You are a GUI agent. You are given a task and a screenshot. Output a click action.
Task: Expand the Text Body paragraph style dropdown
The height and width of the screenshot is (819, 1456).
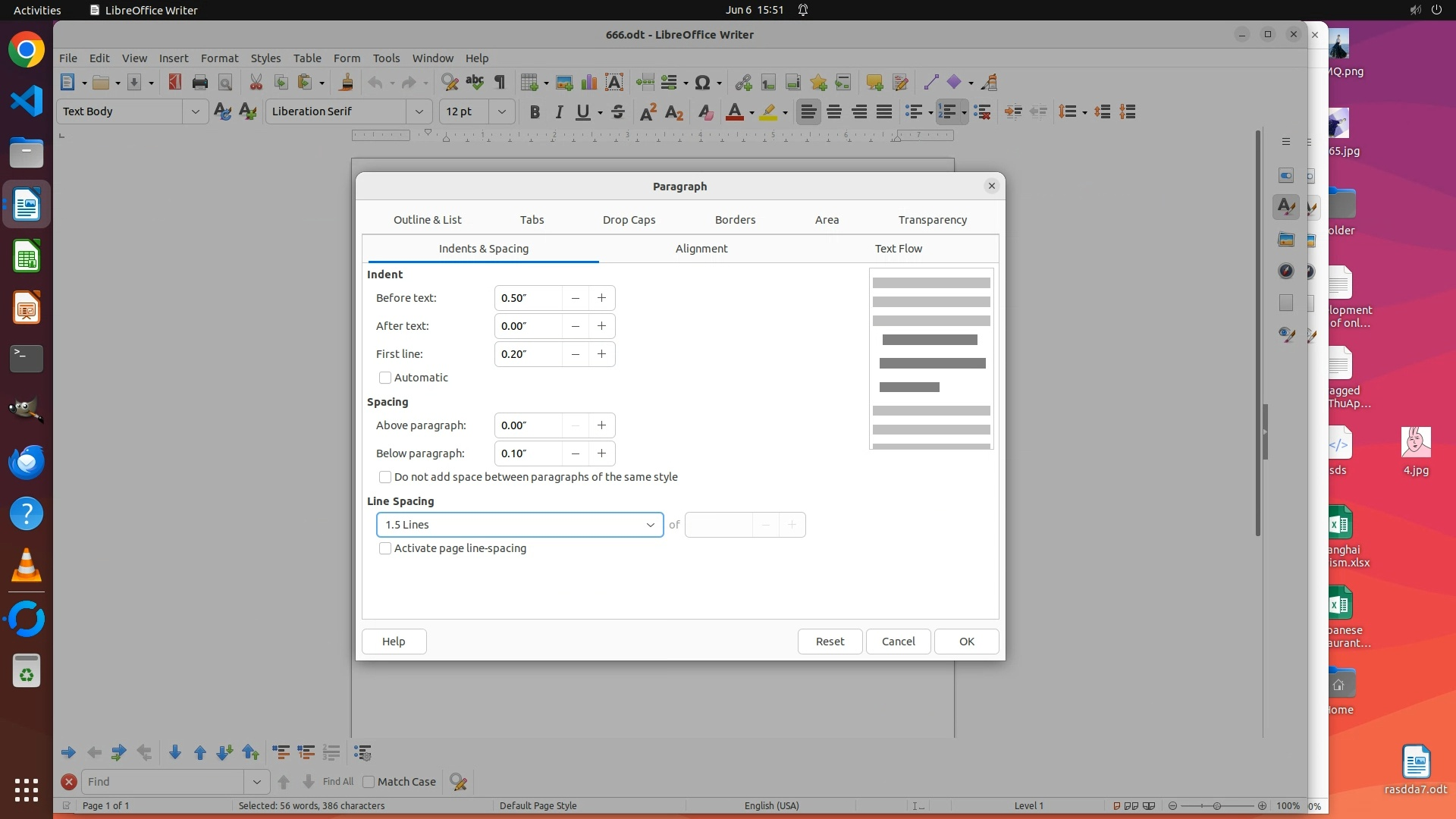click(195, 111)
